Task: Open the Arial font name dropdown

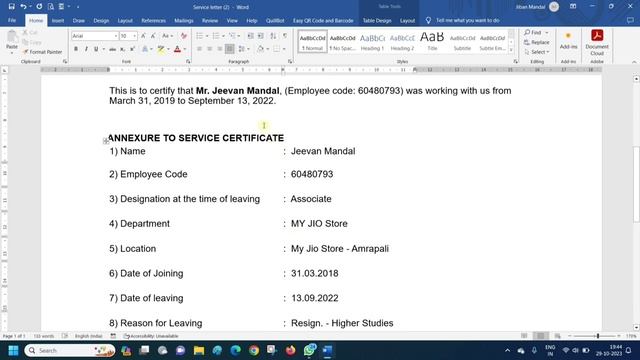Action: point(116,36)
